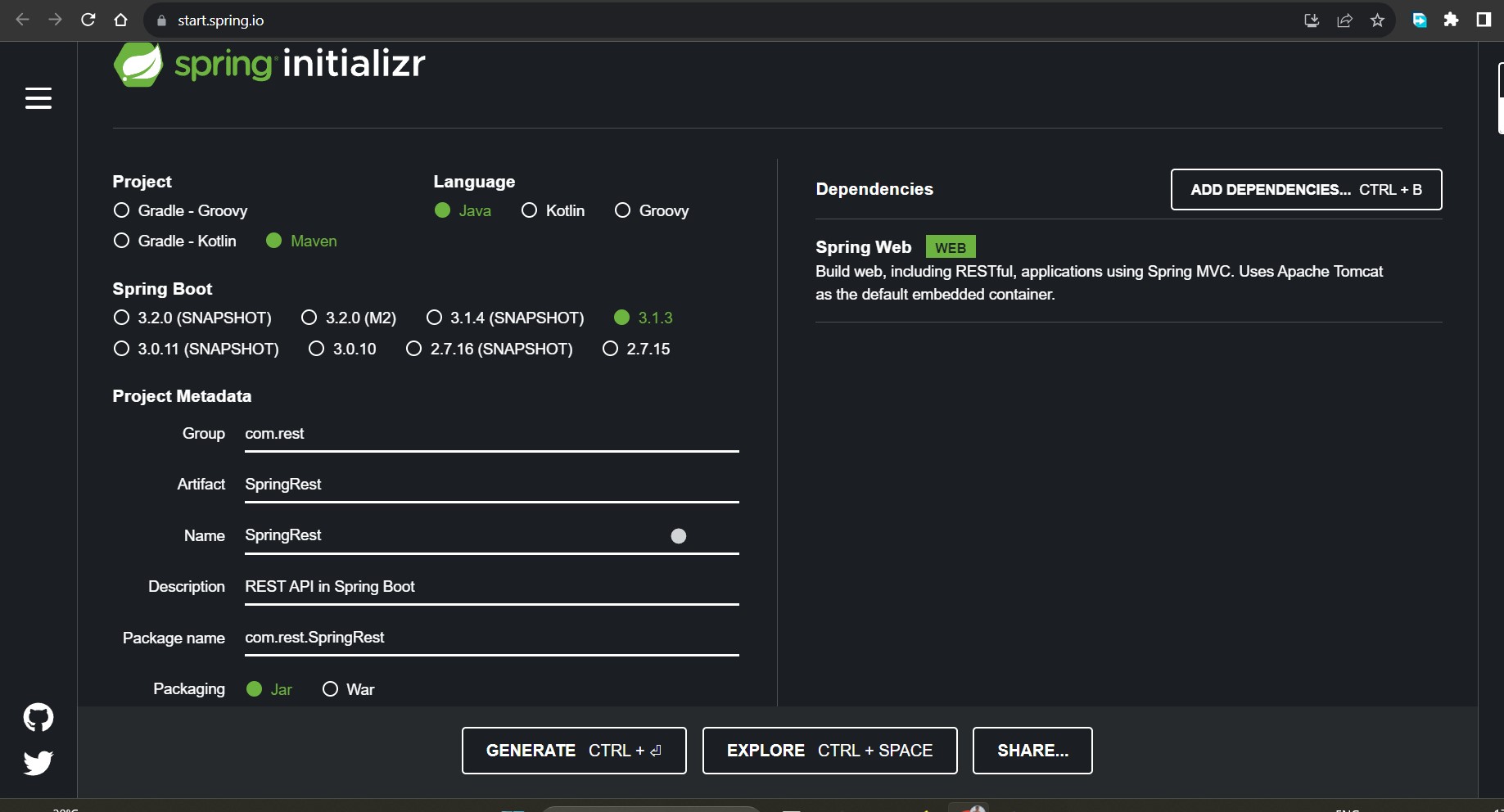The width and height of the screenshot is (1504, 812).
Task: Select Spring Boot 3.1.3
Action: (644, 318)
